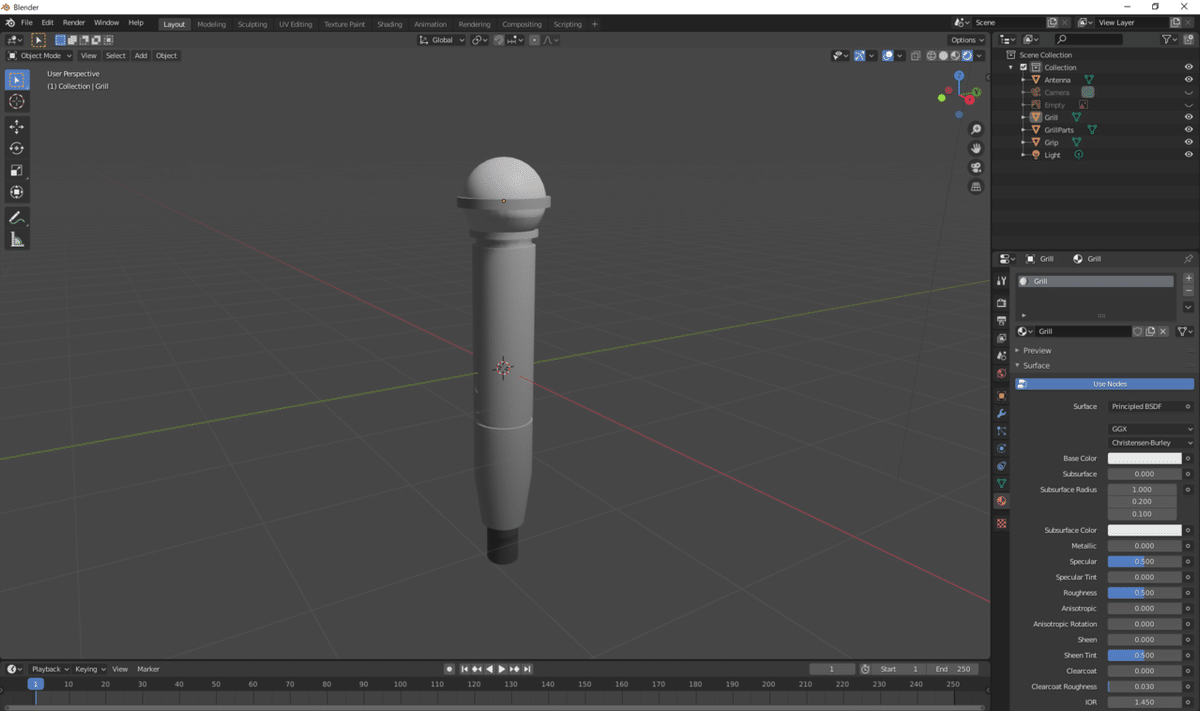Open the Scene properties tab
The image size is (1200, 711).
coord(1001,356)
